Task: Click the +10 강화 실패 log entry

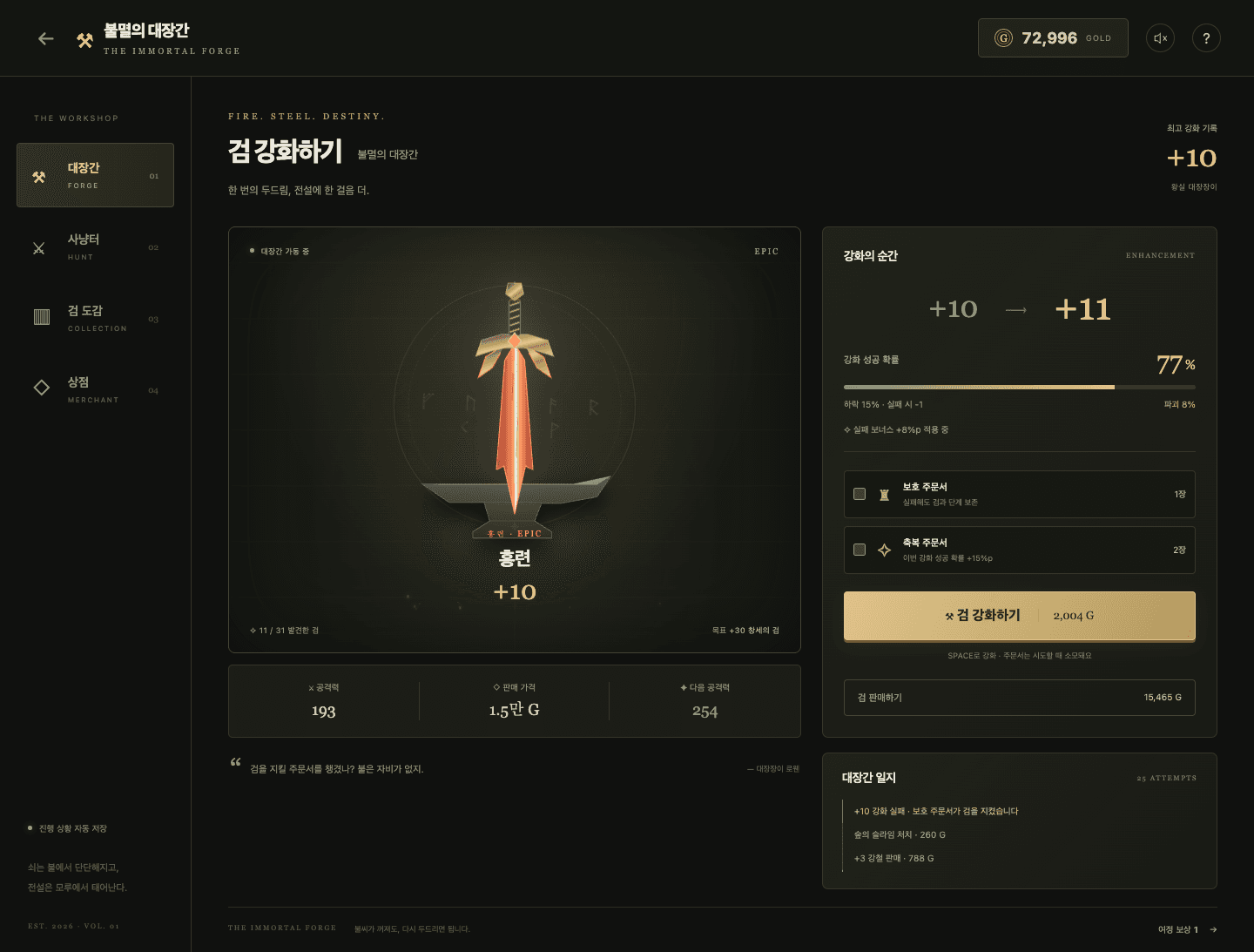Action: point(935,812)
